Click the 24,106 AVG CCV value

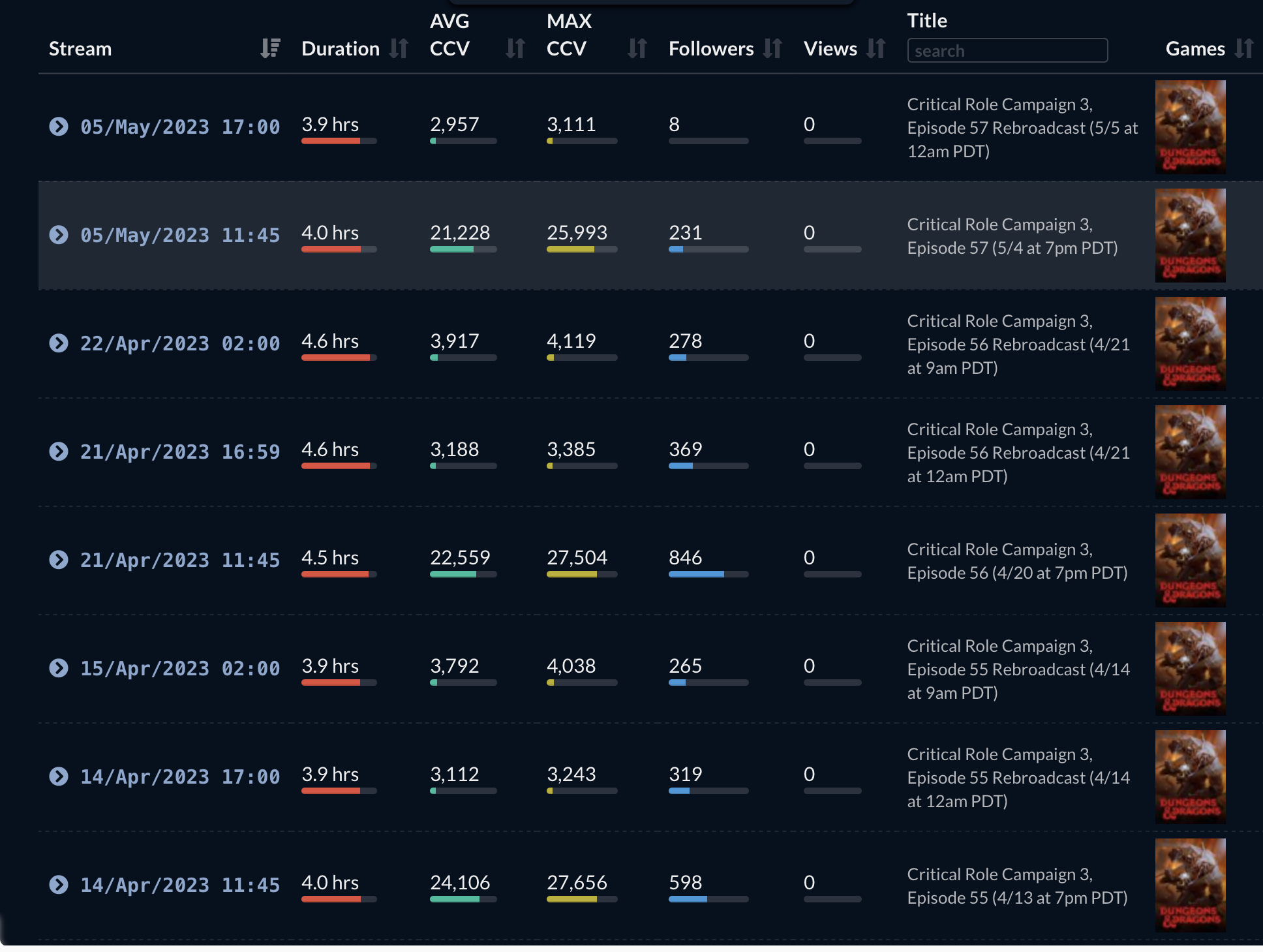point(460,882)
